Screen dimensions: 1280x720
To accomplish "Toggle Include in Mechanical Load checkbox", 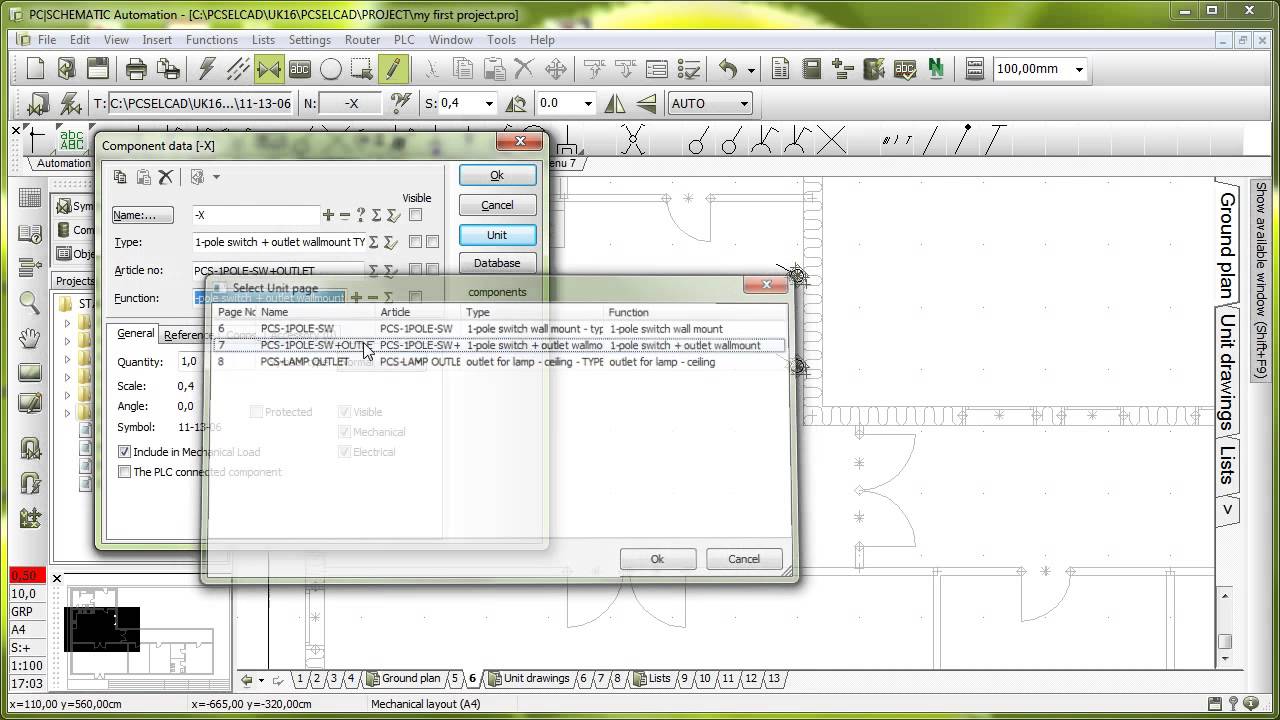I will [x=125, y=452].
